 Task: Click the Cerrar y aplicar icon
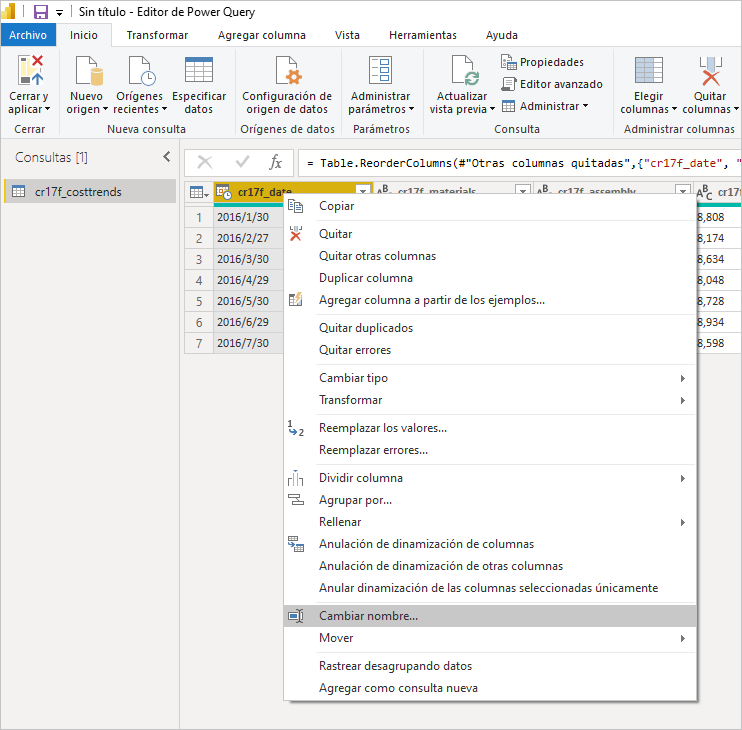(x=30, y=70)
